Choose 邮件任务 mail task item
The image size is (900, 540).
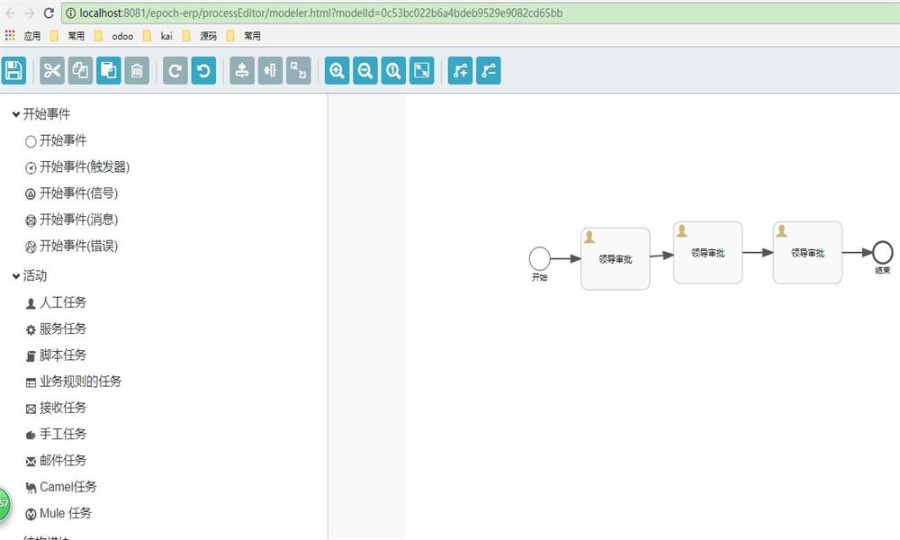coord(56,461)
